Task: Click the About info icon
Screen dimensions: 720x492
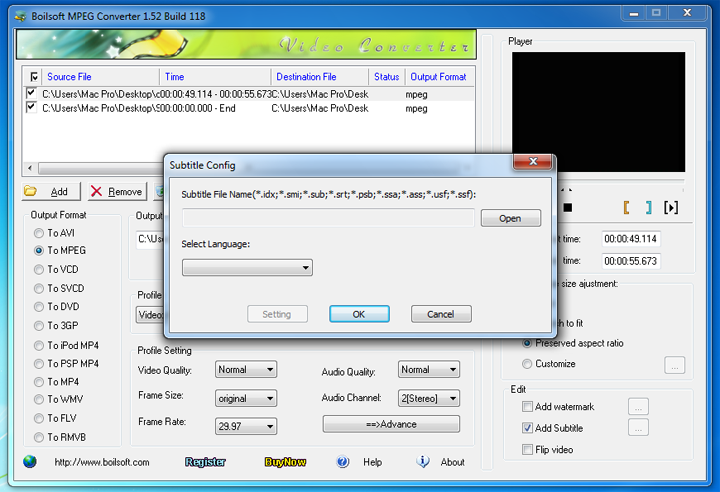Action: (x=423, y=462)
